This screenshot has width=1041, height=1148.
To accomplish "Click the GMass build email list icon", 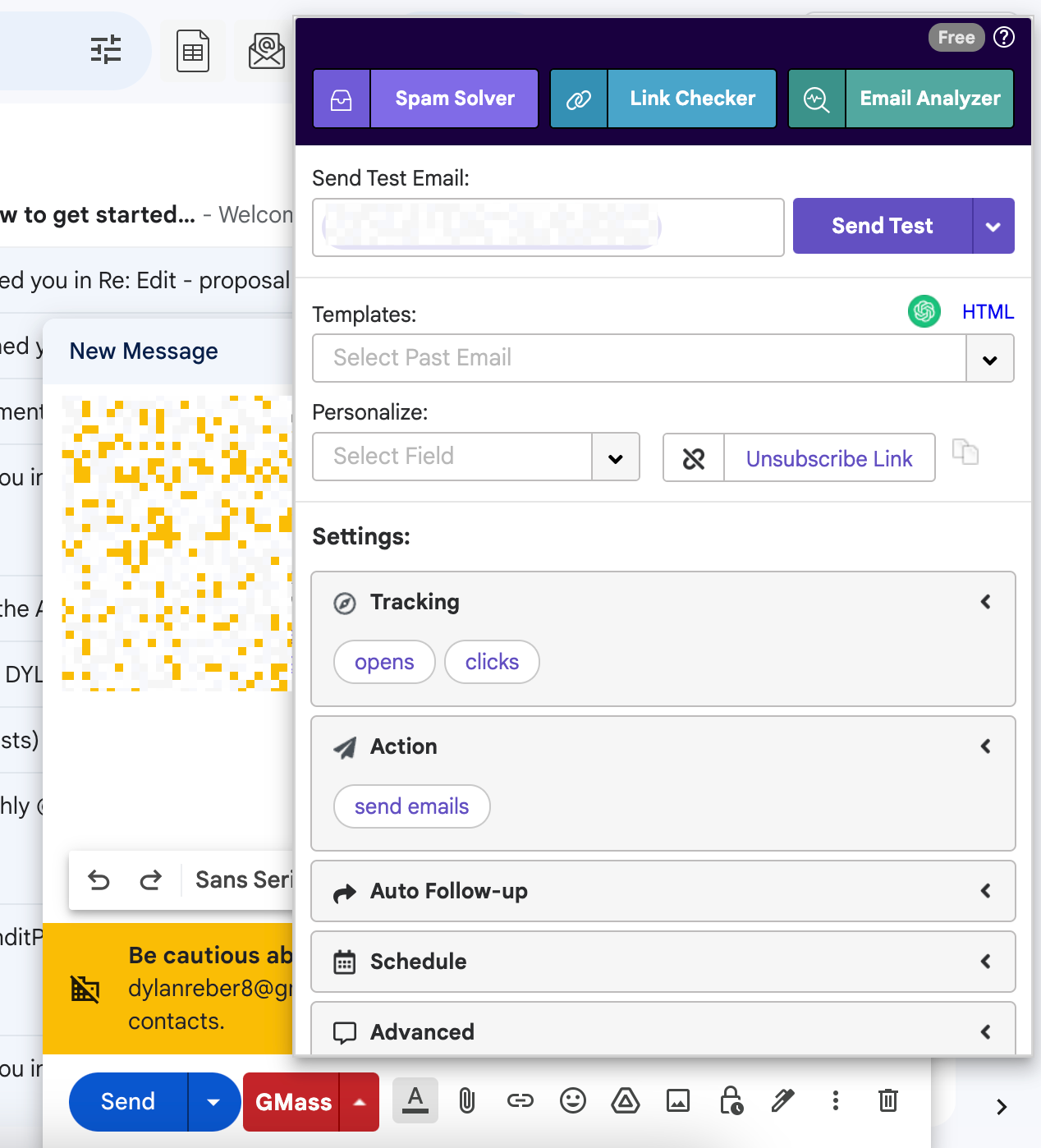I will coord(267,51).
